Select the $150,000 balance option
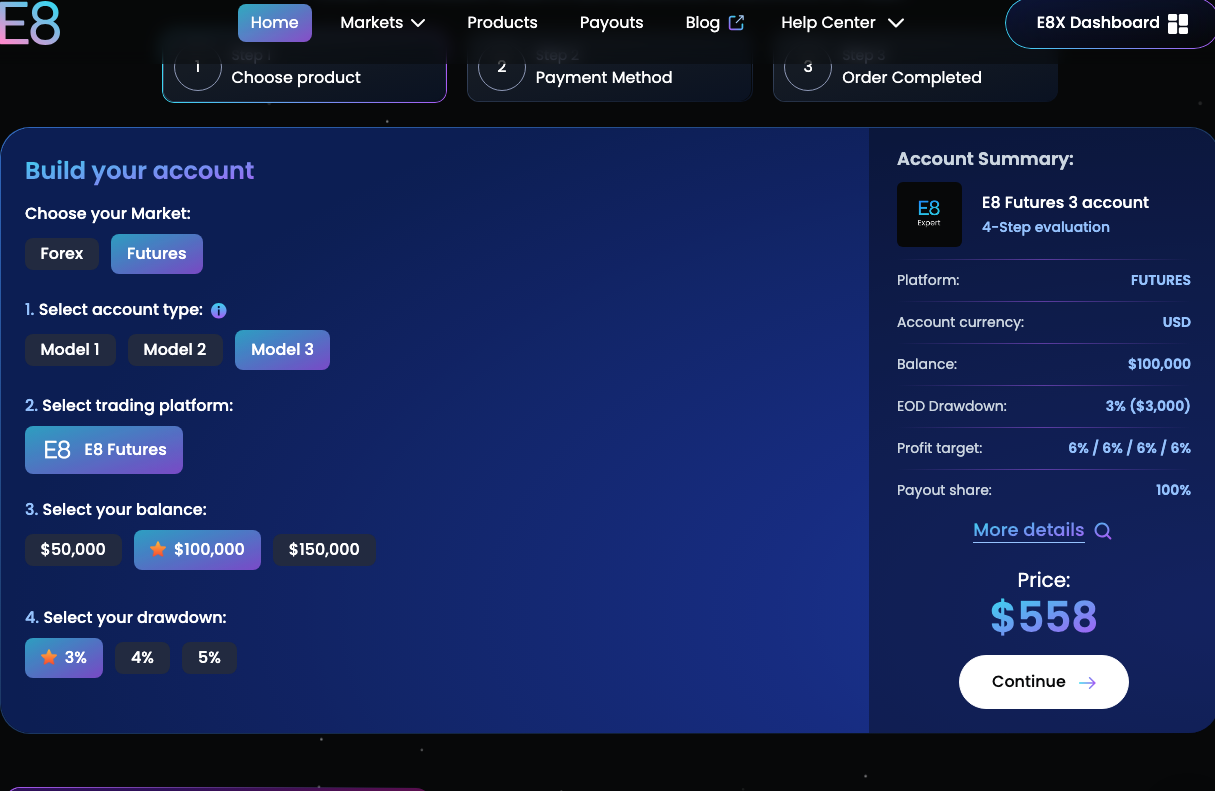 pos(324,550)
